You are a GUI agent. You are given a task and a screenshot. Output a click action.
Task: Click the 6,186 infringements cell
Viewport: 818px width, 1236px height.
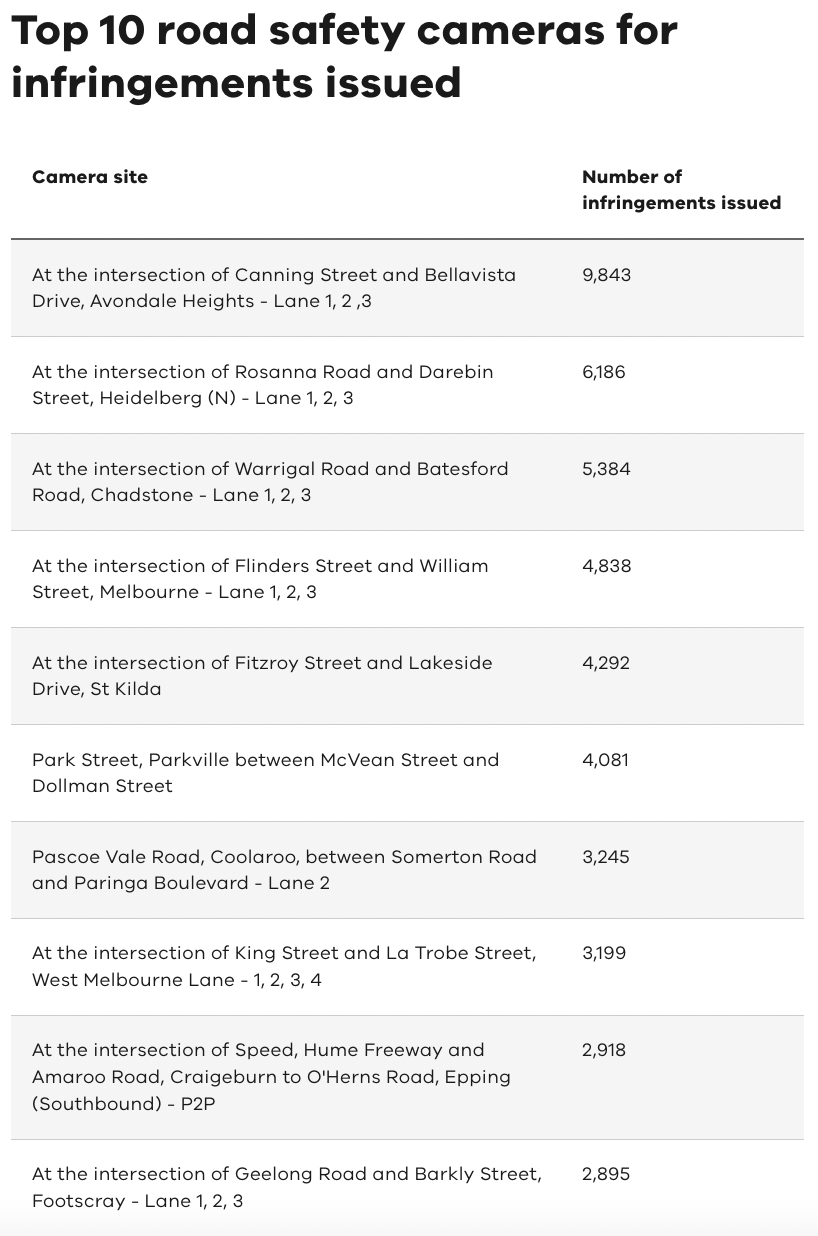click(x=604, y=372)
